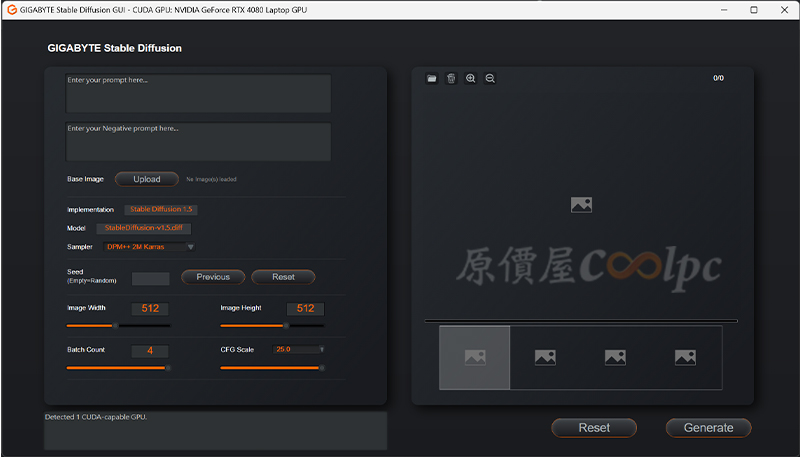Click the Image Width value 512
Screen dimensions: 800x457
coord(150,309)
